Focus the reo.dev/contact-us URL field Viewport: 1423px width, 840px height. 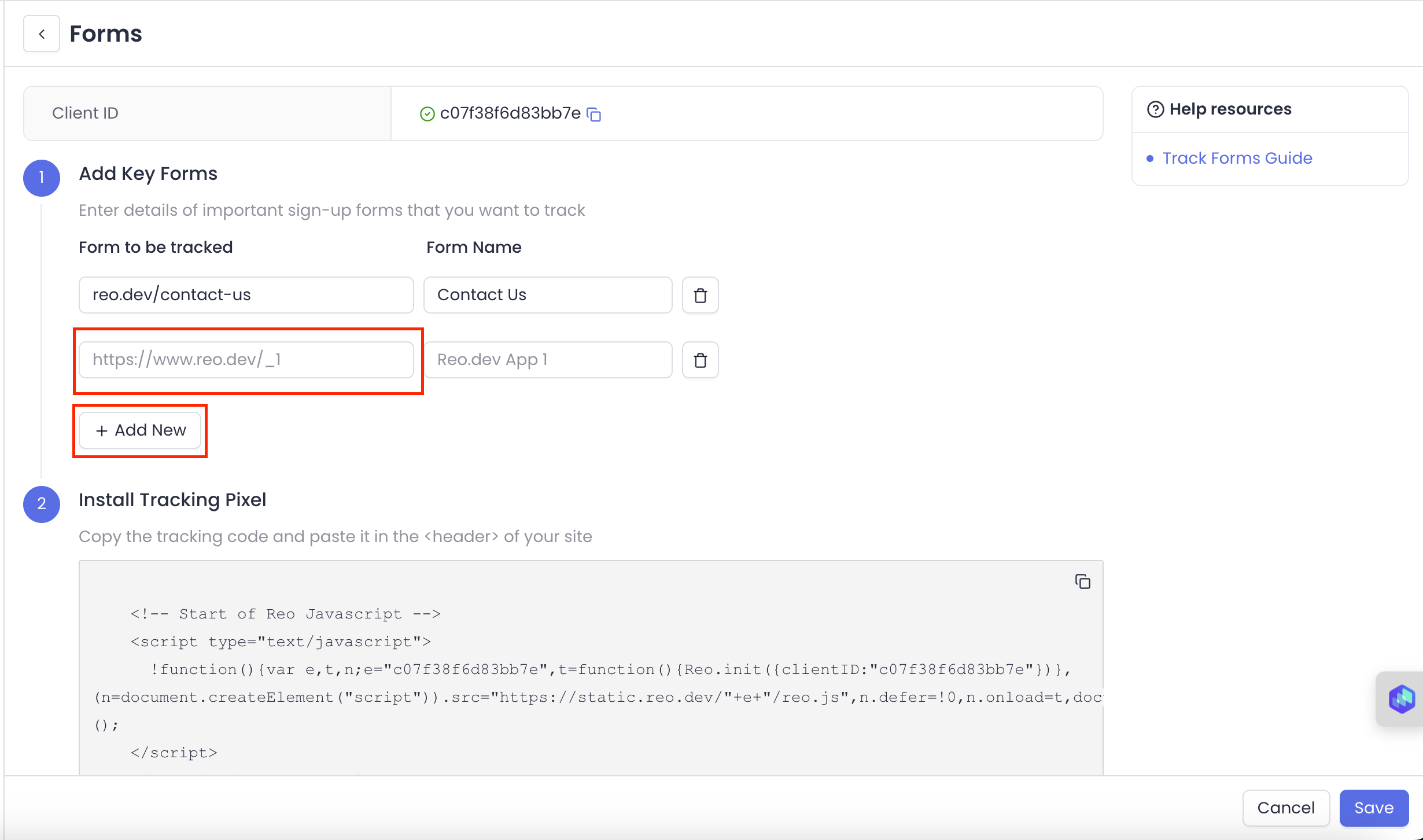point(246,295)
